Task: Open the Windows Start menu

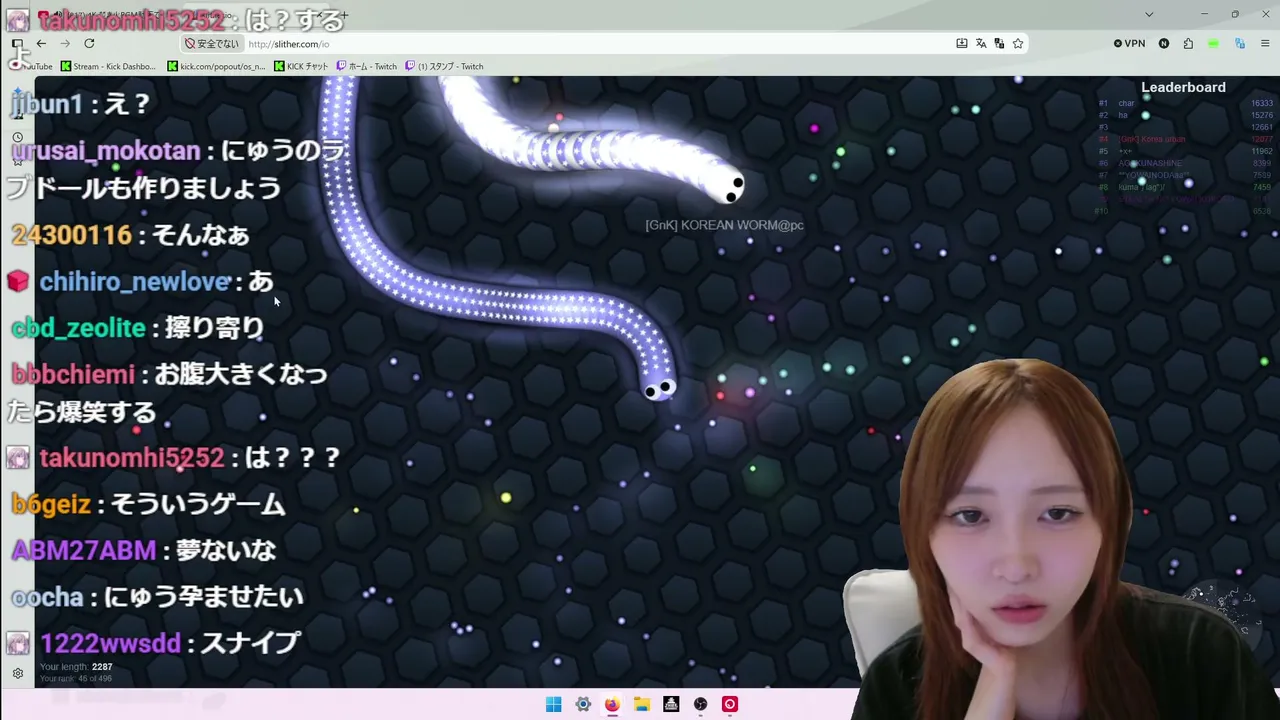Action: 553,704
